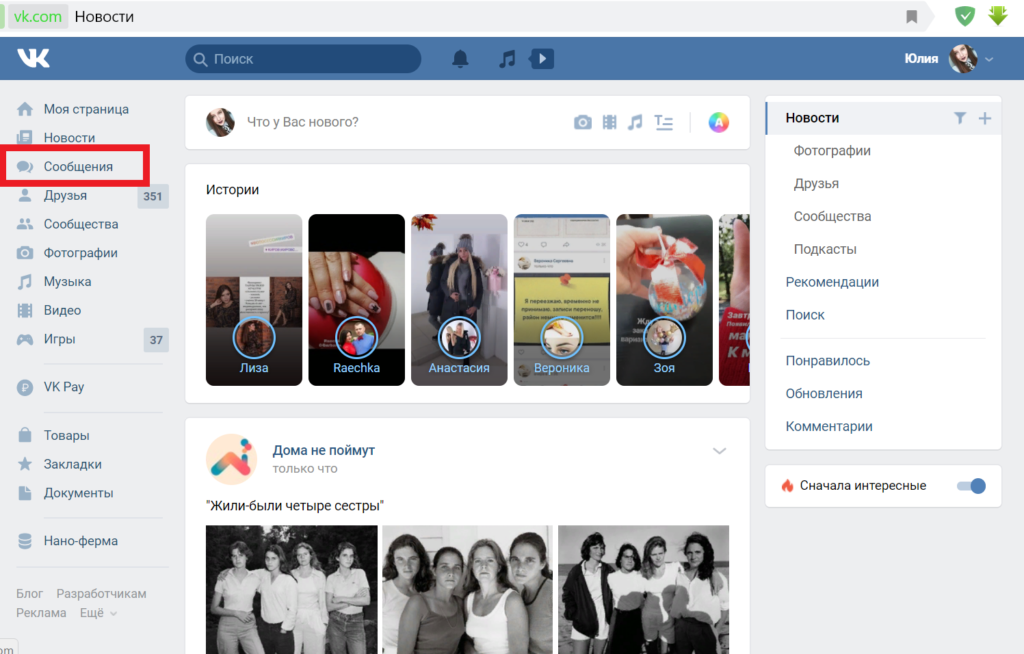This screenshot has height=654, width=1024.
Task: Toggle the 'Сначала интересные' switch
Action: coord(970,486)
